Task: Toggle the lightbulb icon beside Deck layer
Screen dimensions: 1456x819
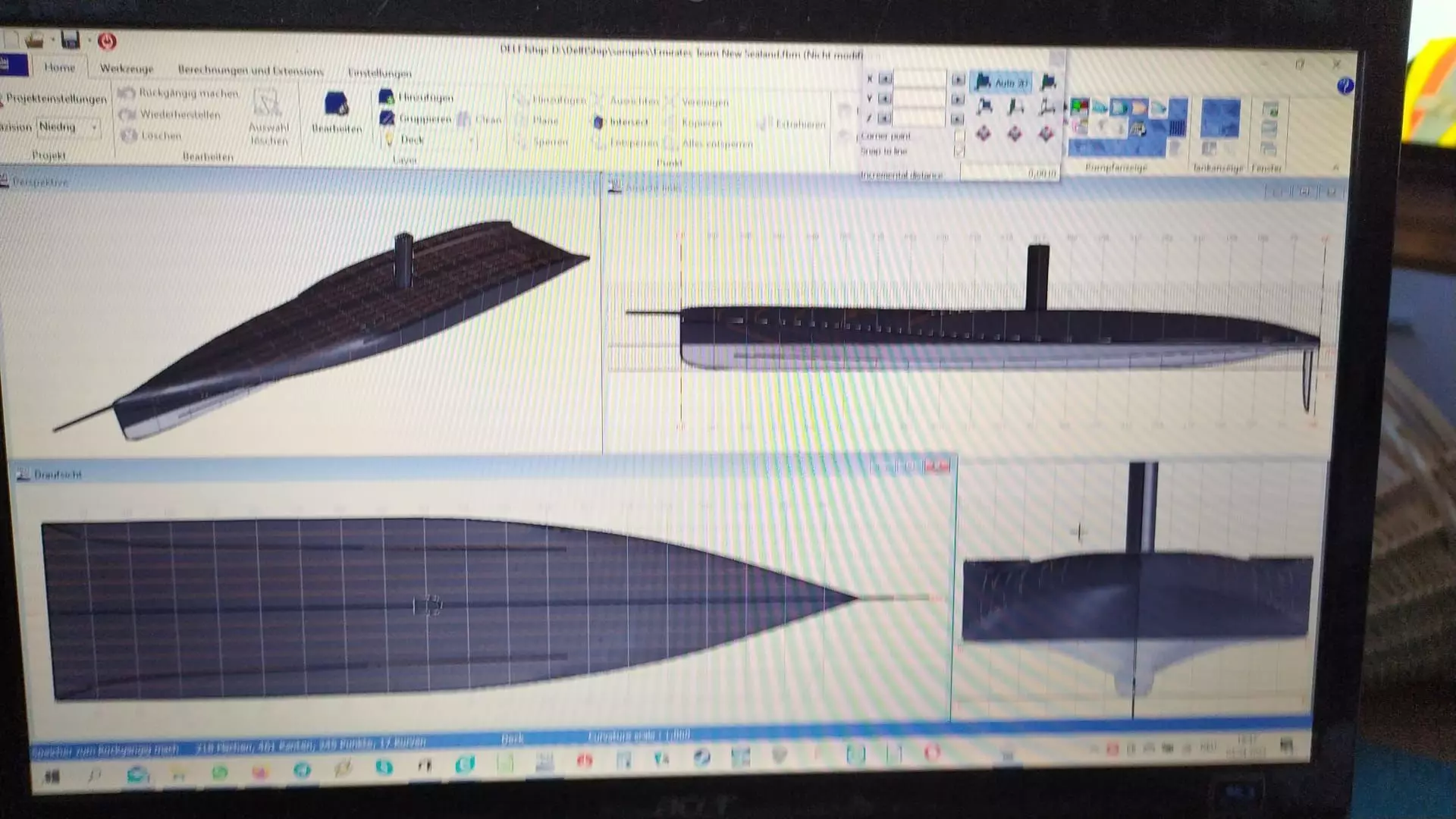Action: [x=389, y=139]
